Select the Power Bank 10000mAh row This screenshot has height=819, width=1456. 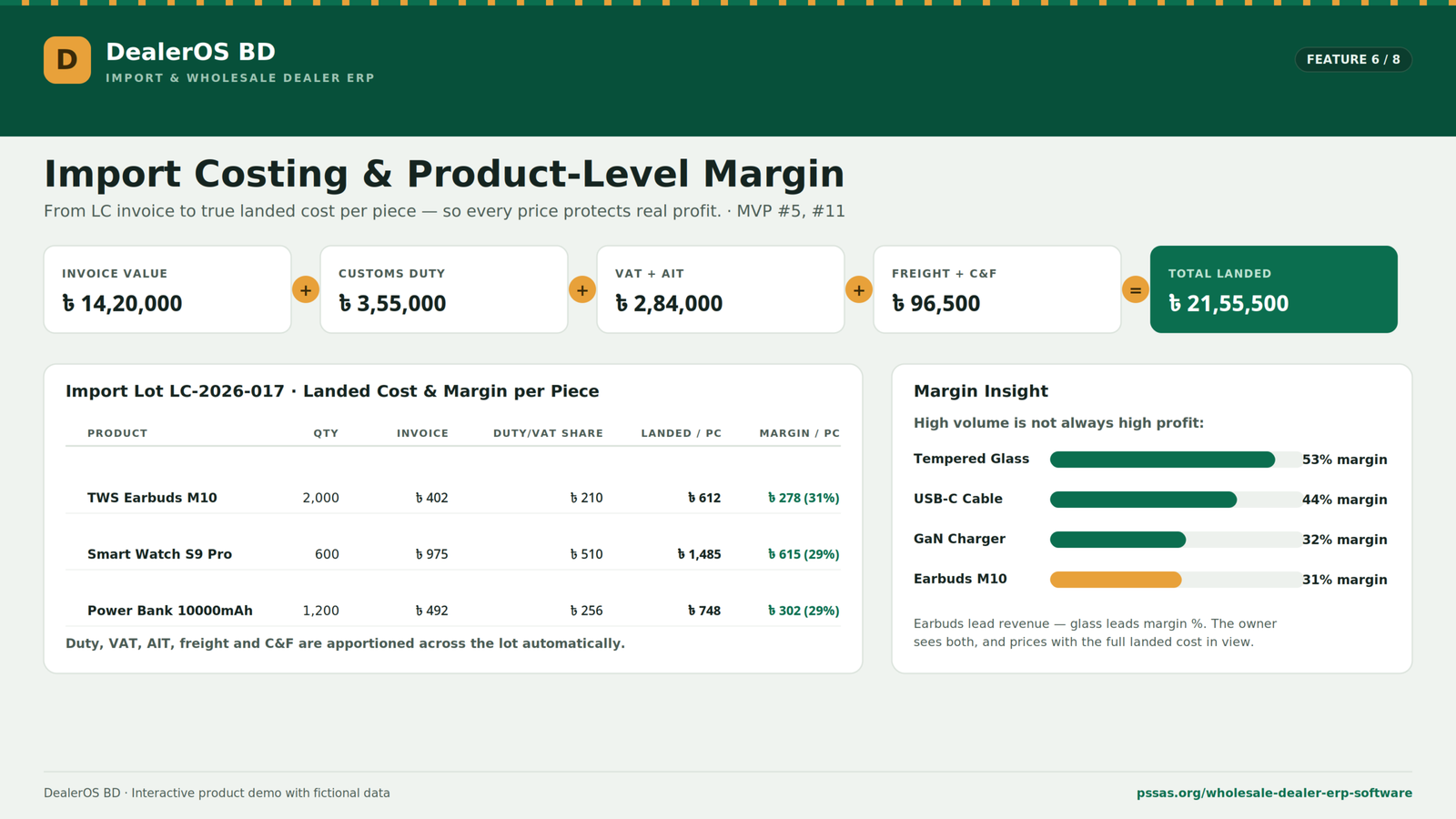[x=453, y=611]
